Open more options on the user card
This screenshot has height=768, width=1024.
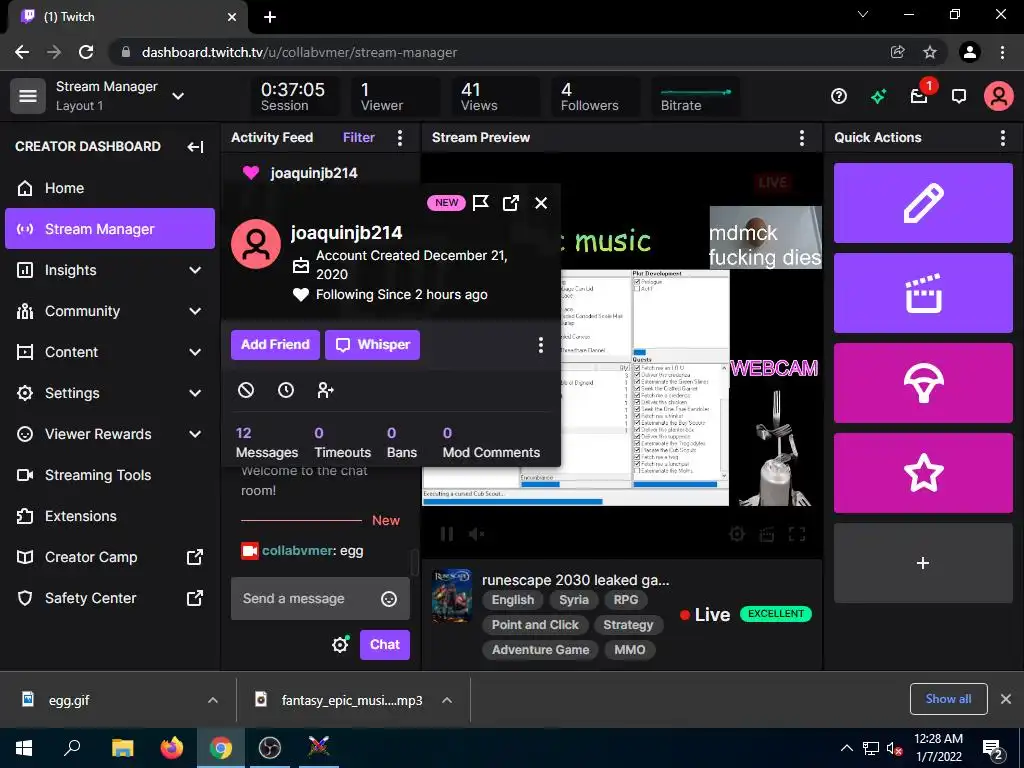point(540,345)
